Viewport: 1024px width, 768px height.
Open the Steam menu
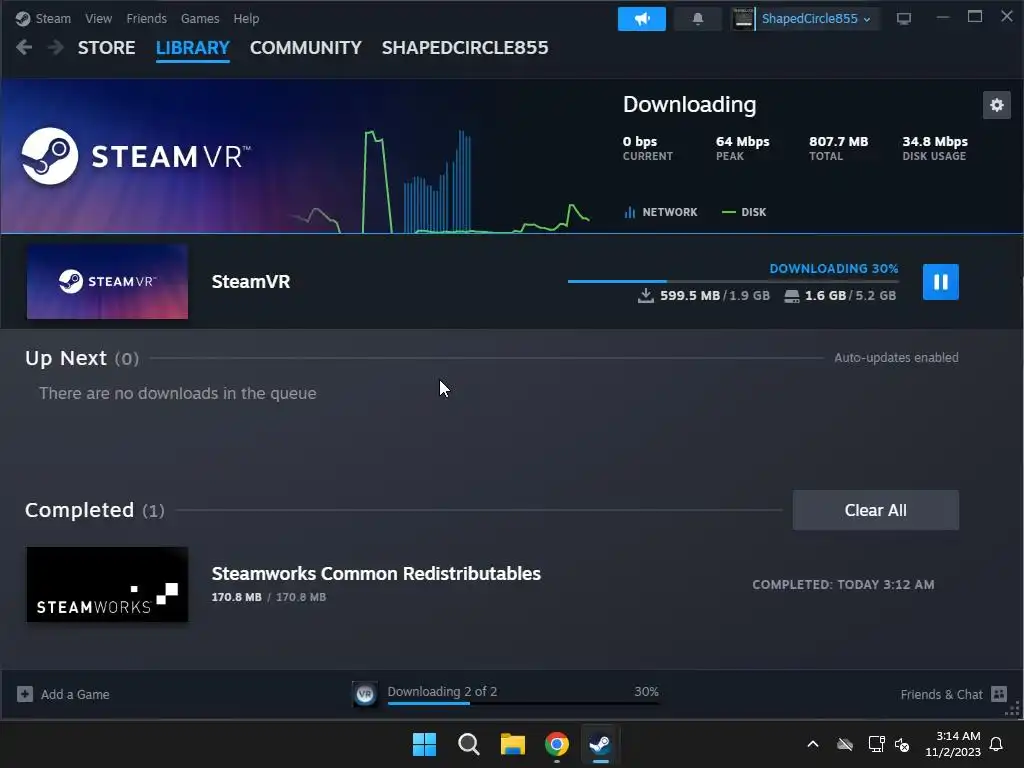(x=53, y=18)
